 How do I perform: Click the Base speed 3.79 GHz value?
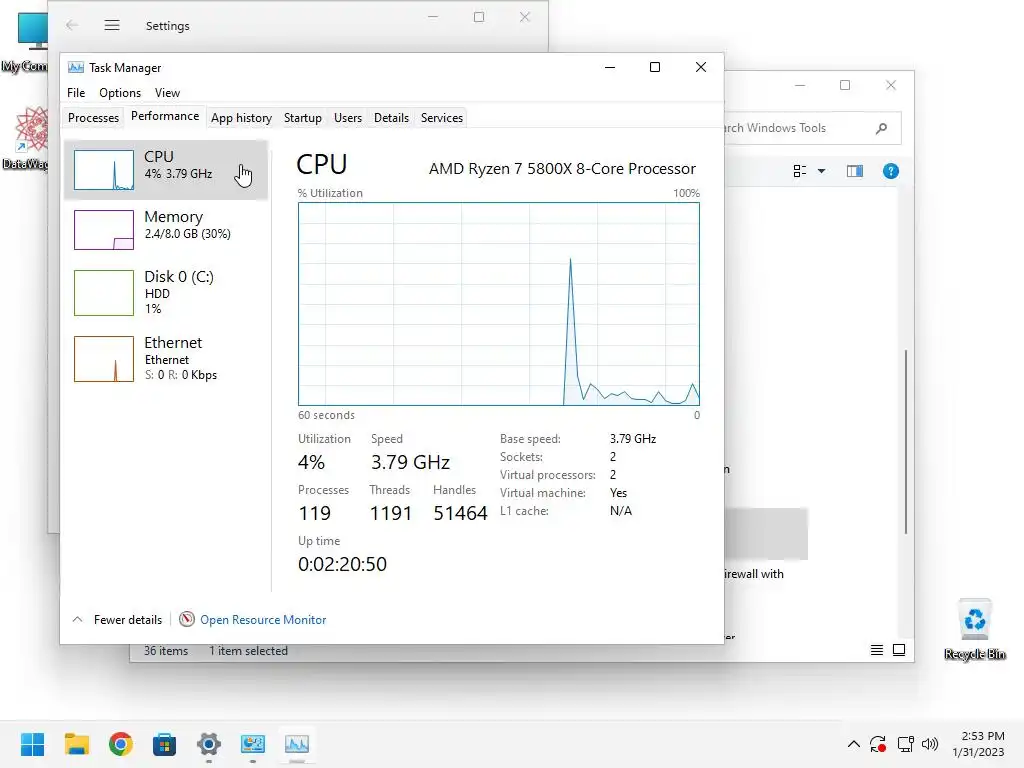633,439
